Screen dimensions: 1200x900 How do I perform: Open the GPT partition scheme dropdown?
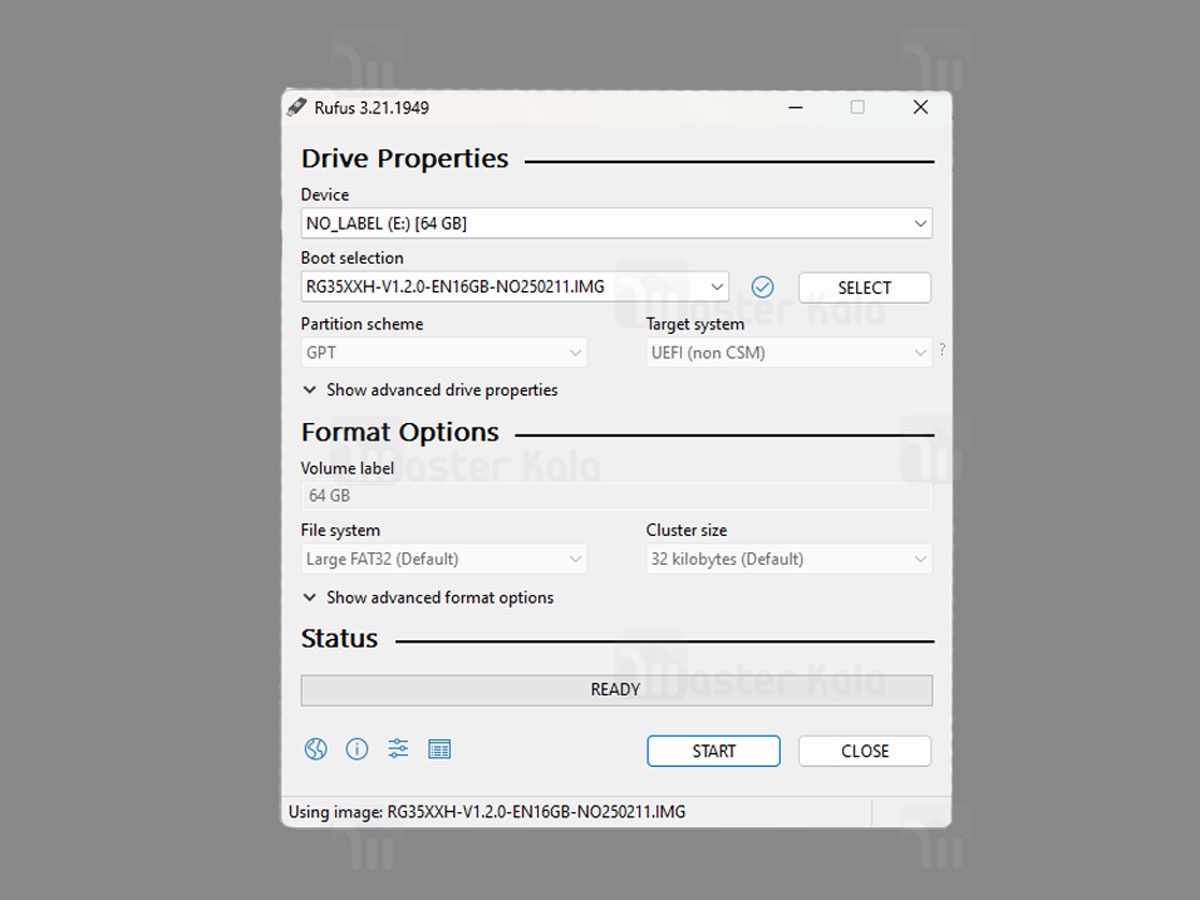point(444,352)
